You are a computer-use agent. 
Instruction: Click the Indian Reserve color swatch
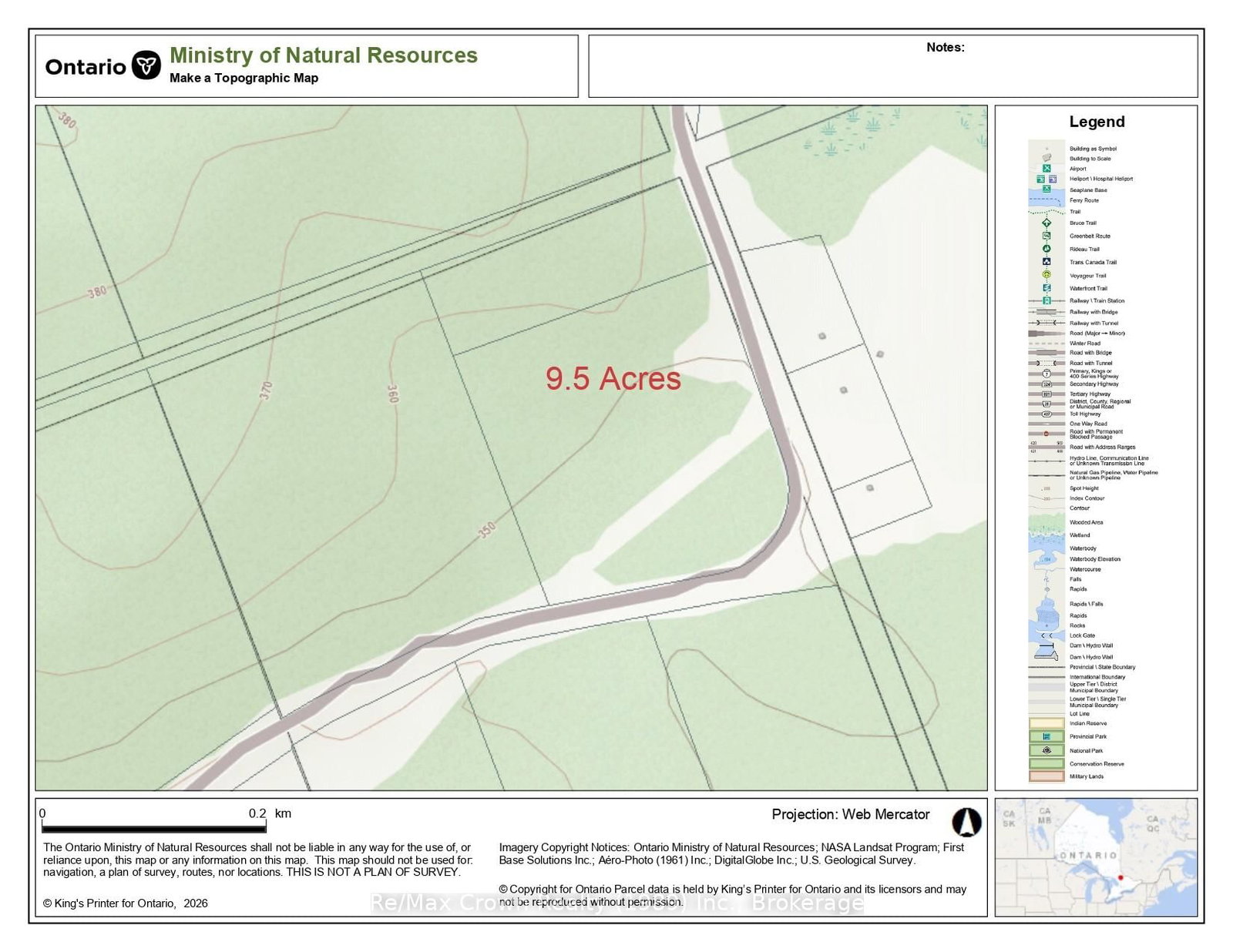(1047, 723)
